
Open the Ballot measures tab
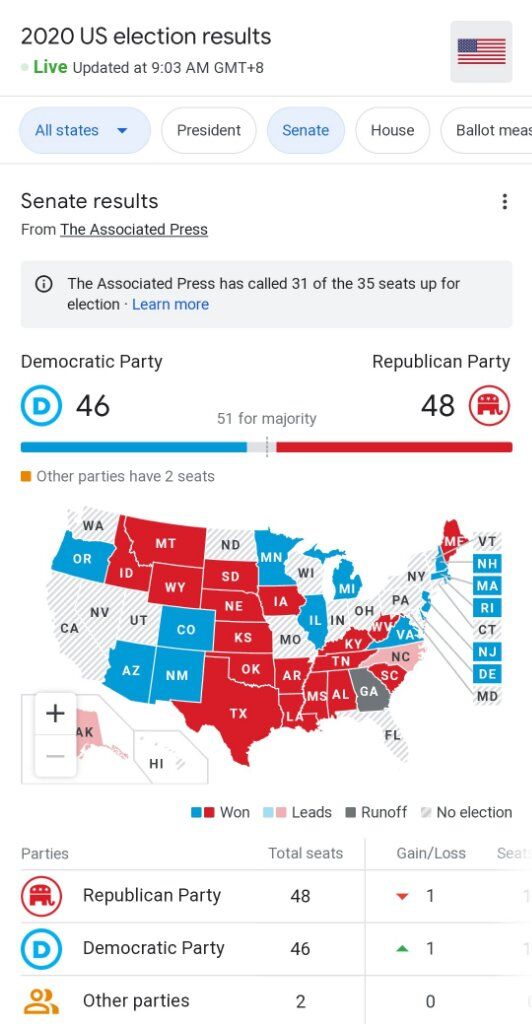pyautogui.click(x=486, y=130)
